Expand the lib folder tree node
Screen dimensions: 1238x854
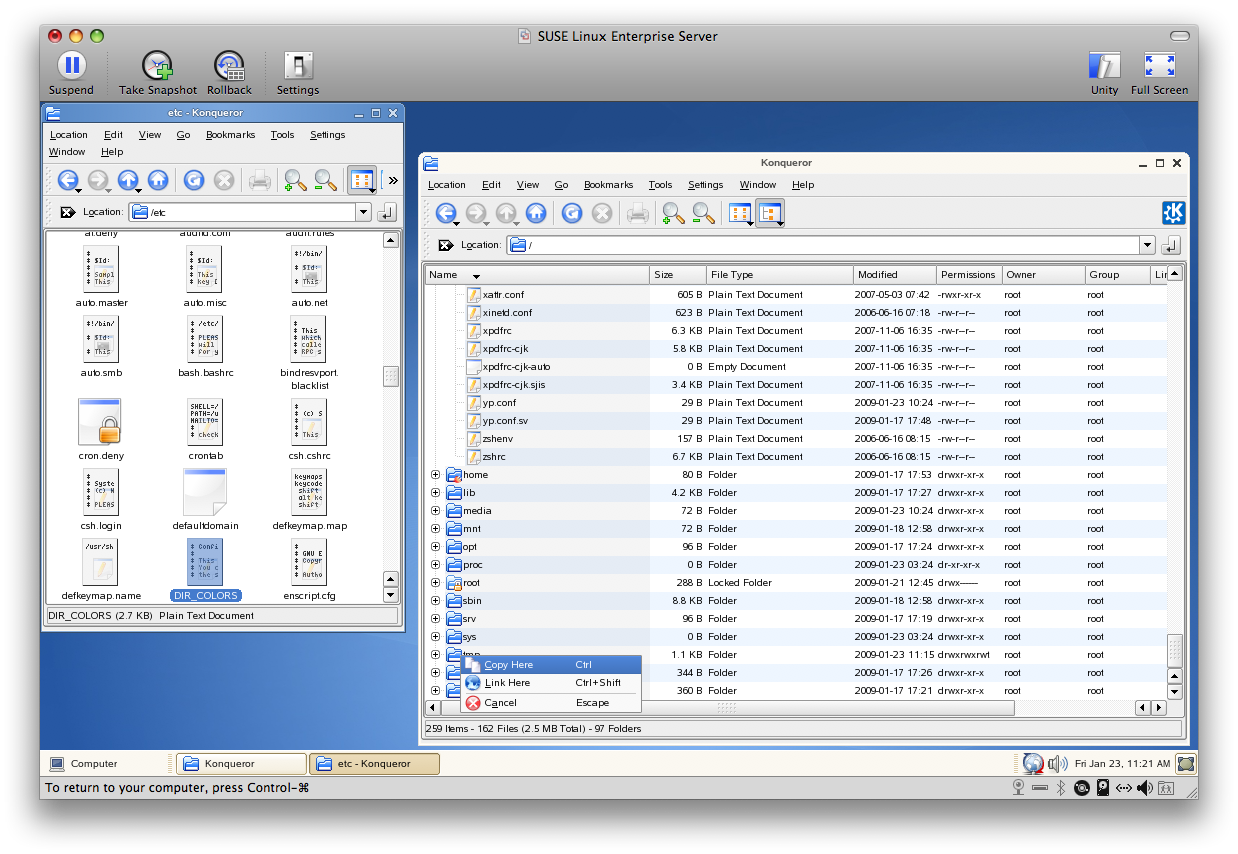[435, 493]
